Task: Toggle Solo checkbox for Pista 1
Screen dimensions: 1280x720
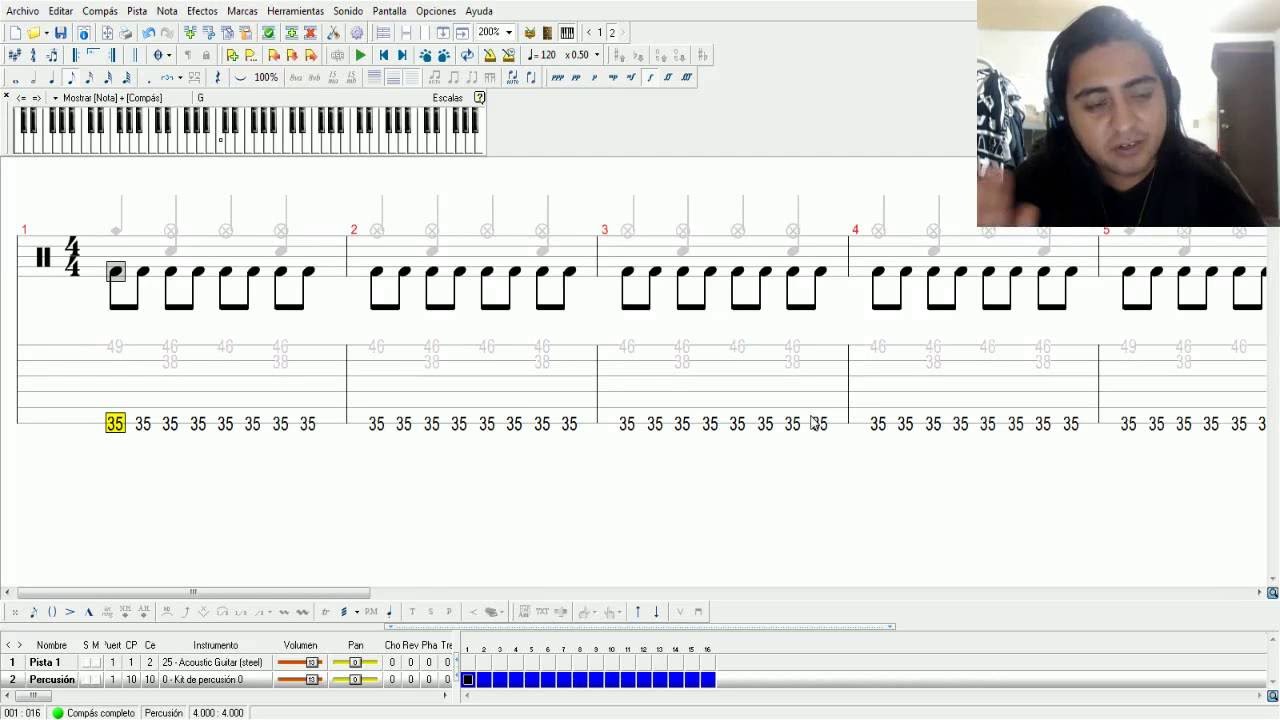Action: coord(86,662)
